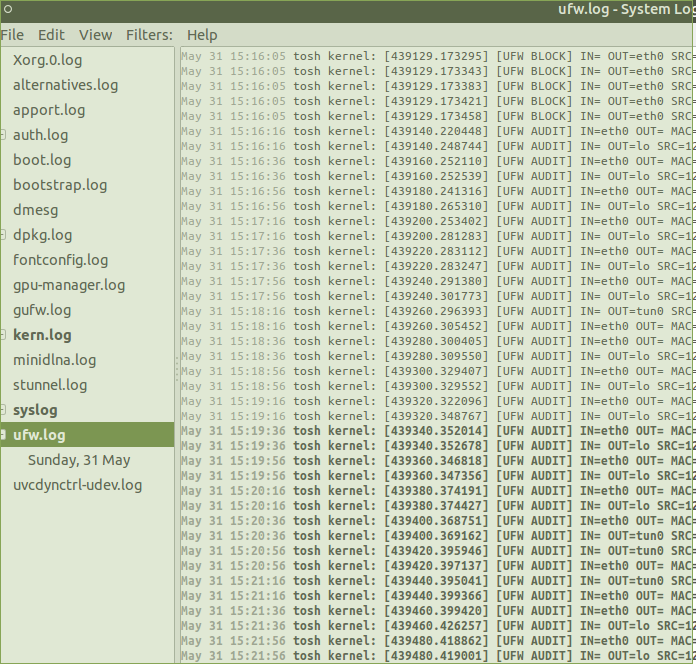Image resolution: width=696 pixels, height=664 pixels.
Task: Click the window menu circle in title bar
Action: 8,9
